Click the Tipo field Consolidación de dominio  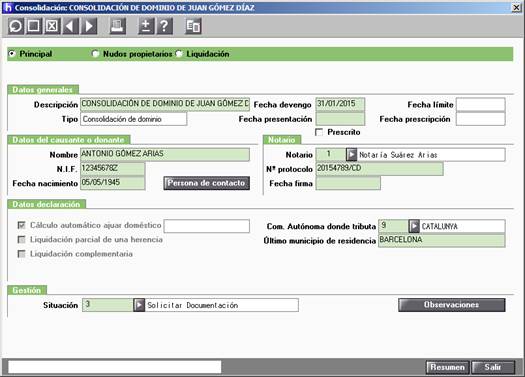pyautogui.click(x=134, y=119)
